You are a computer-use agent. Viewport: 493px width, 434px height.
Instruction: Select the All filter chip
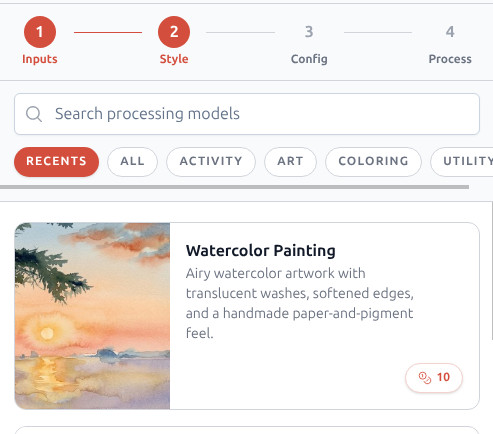tap(132, 162)
